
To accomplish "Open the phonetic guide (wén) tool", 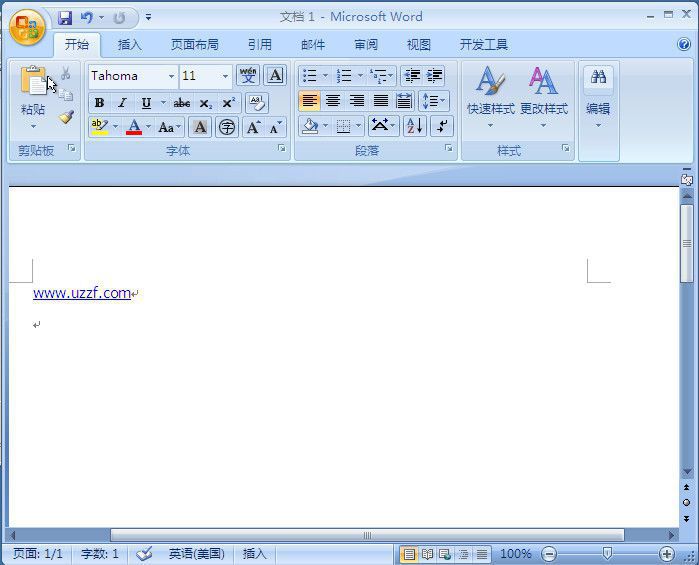I will (248, 75).
